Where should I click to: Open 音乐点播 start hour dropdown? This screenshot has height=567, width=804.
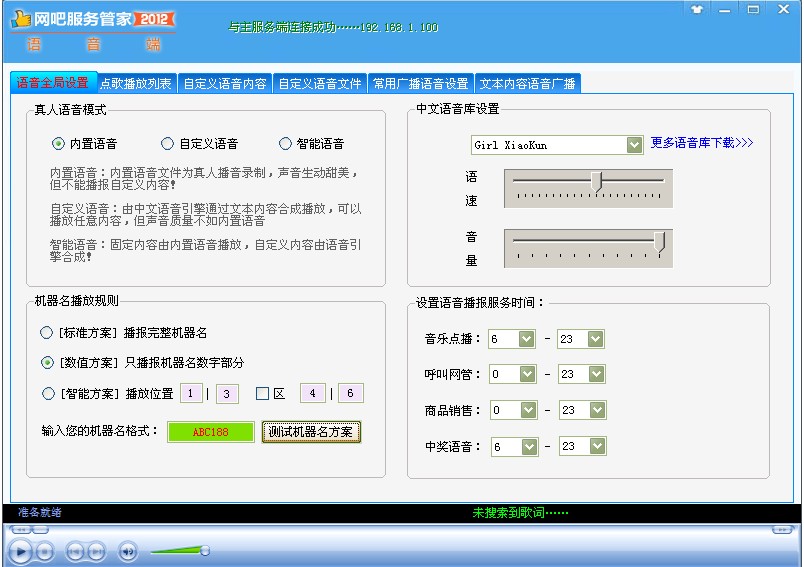(x=527, y=339)
